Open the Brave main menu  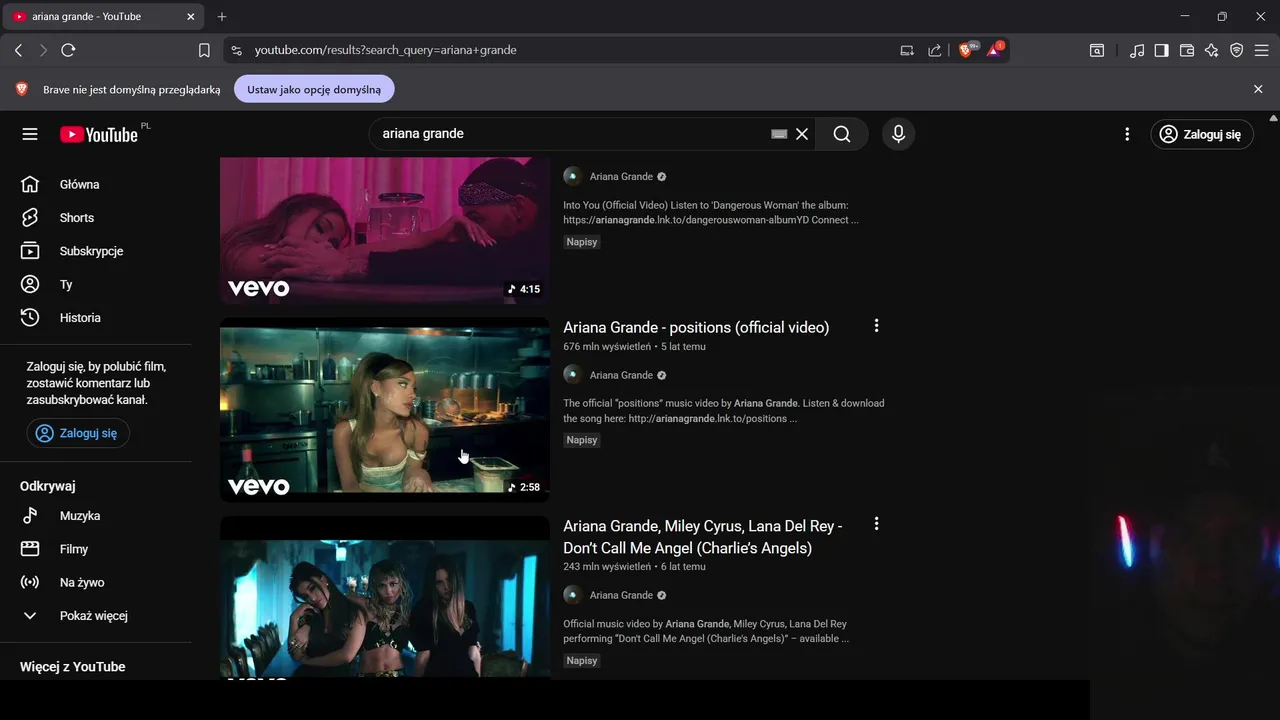pos(1262,50)
